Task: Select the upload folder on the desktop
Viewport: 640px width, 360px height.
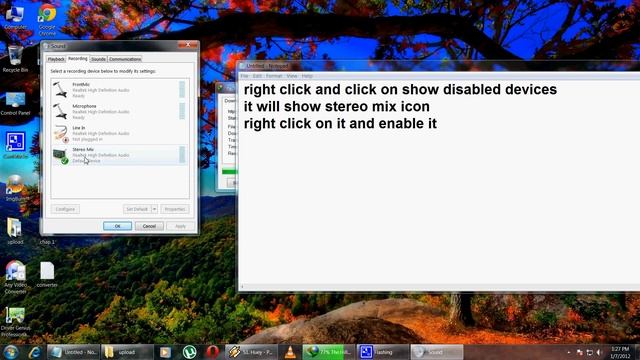Action: [15, 231]
